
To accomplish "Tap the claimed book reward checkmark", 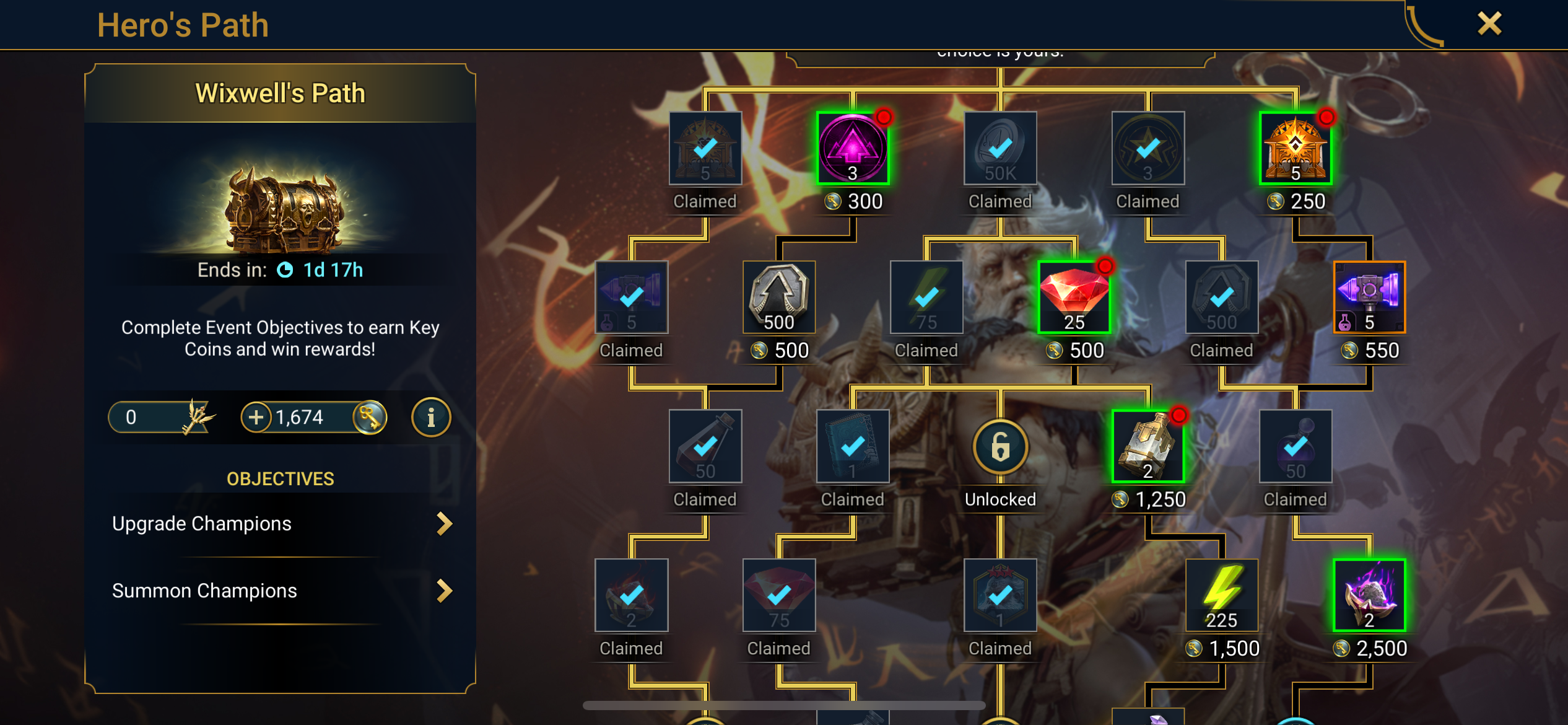I will tap(853, 446).
